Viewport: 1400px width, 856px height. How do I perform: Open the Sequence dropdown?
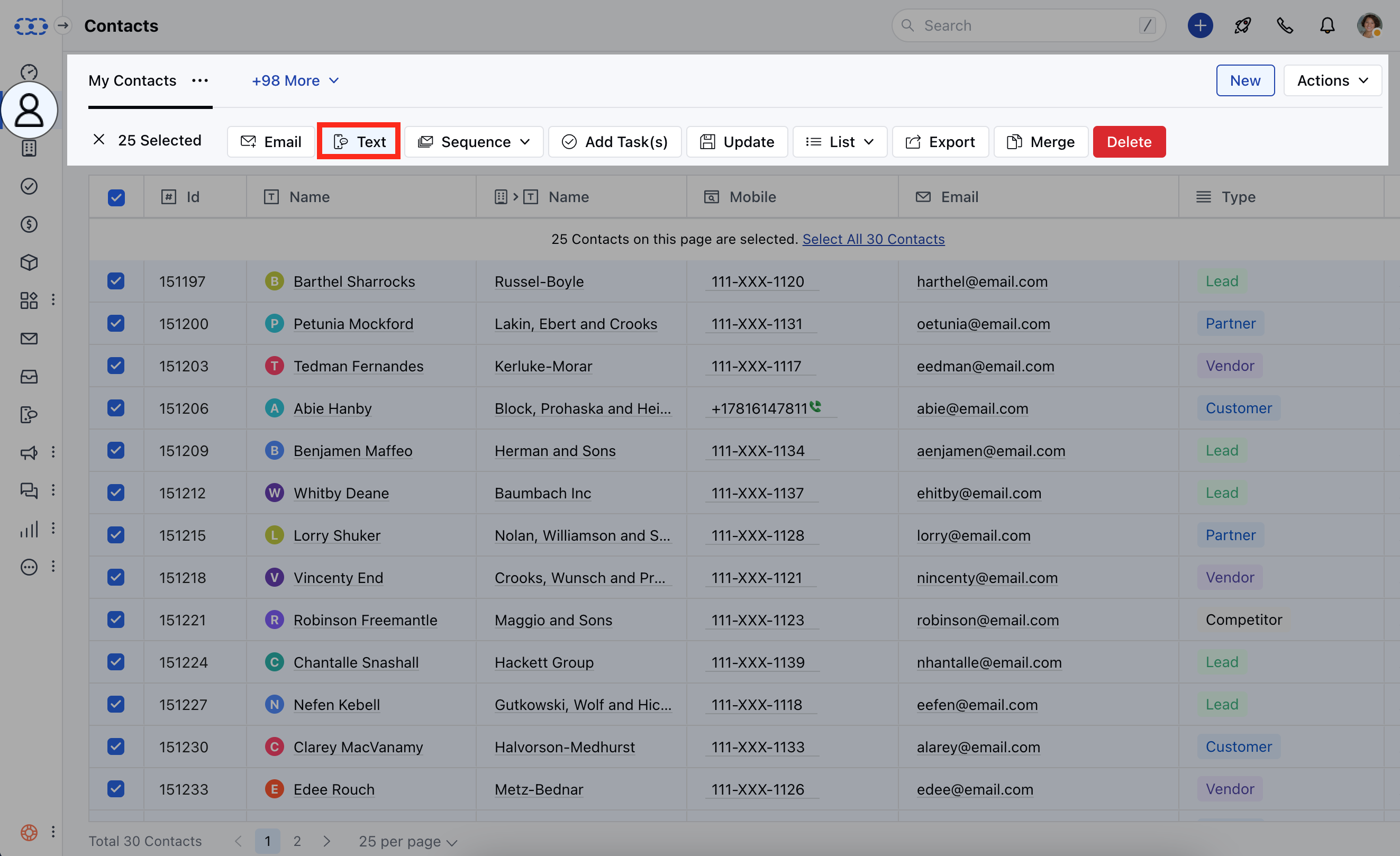tap(474, 141)
